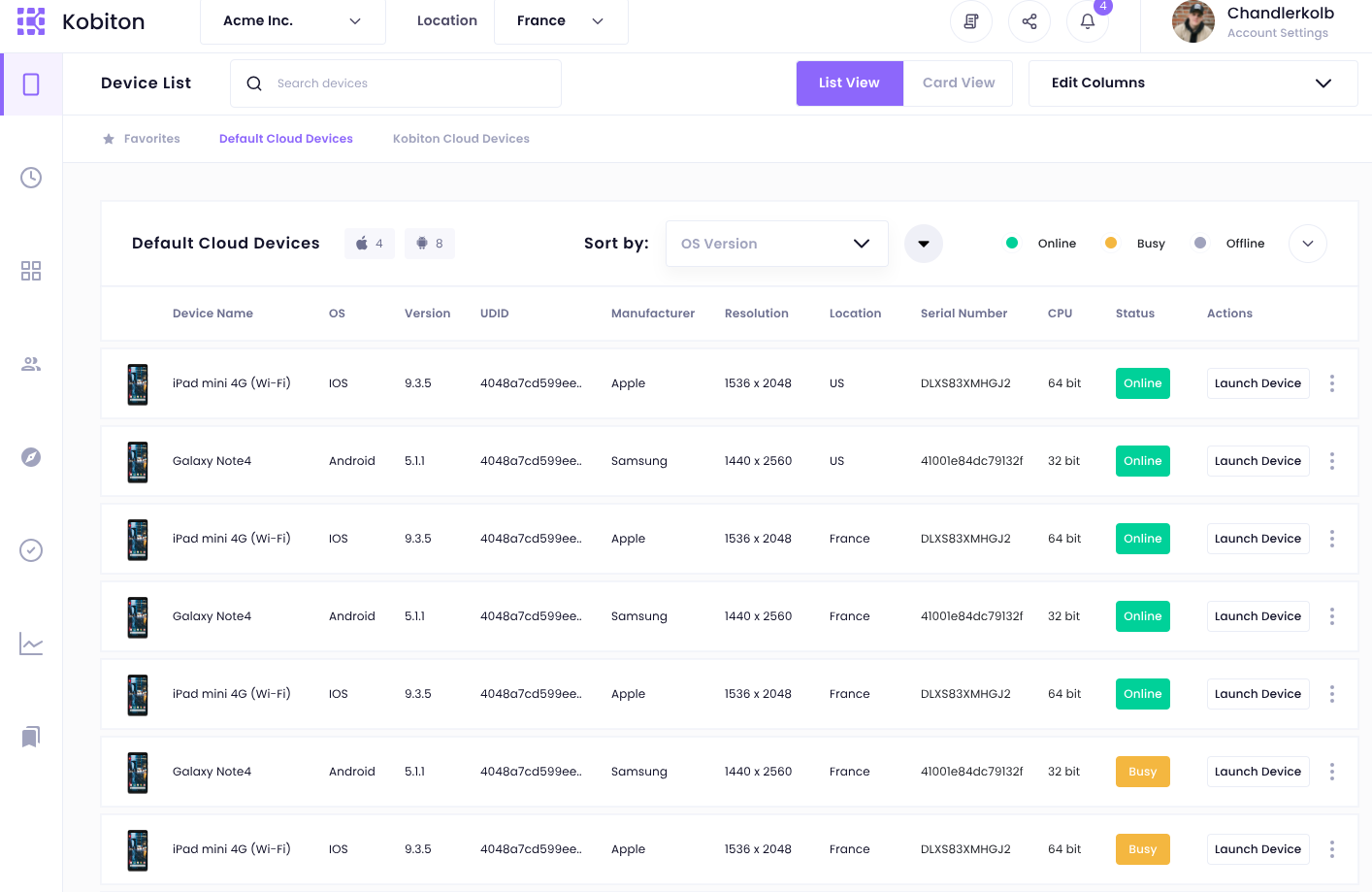The height and width of the screenshot is (892, 1372).
Task: Click user avatar picture
Action: 1193,21
